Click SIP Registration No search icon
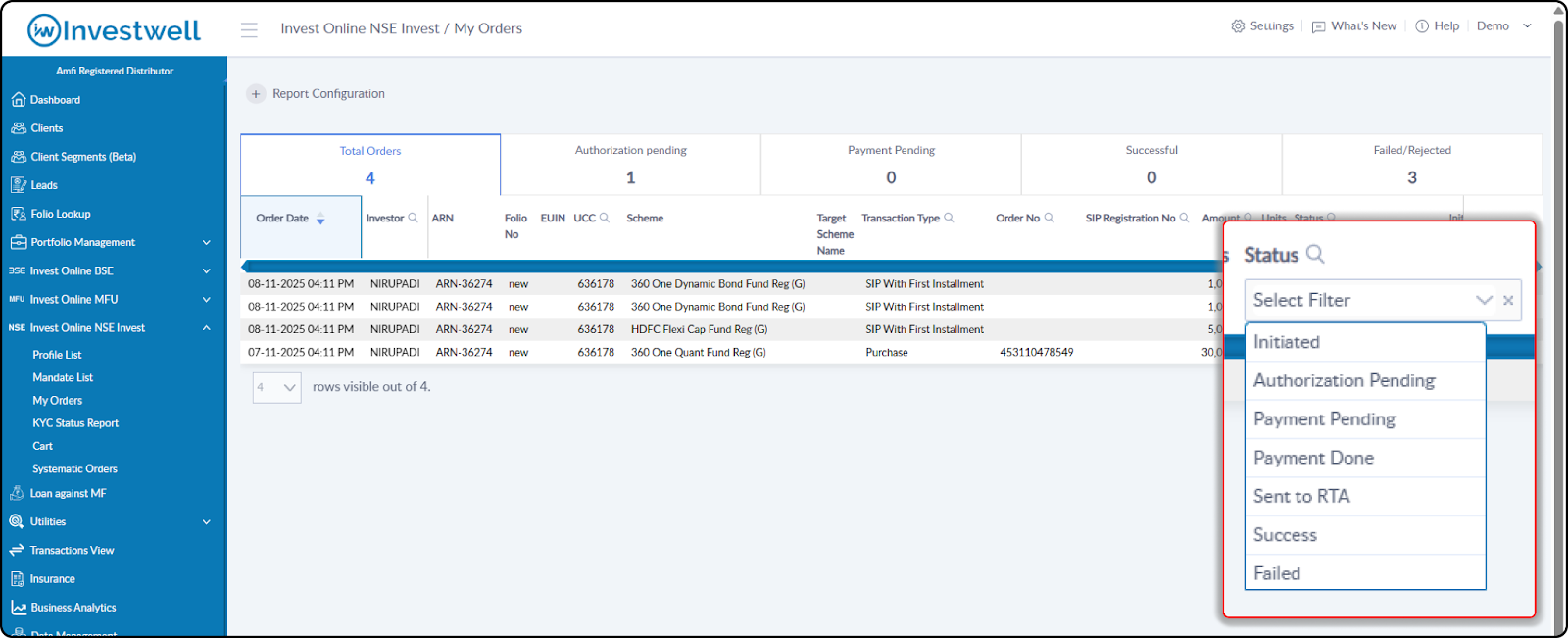This screenshot has width=1568, height=638. click(x=1184, y=218)
